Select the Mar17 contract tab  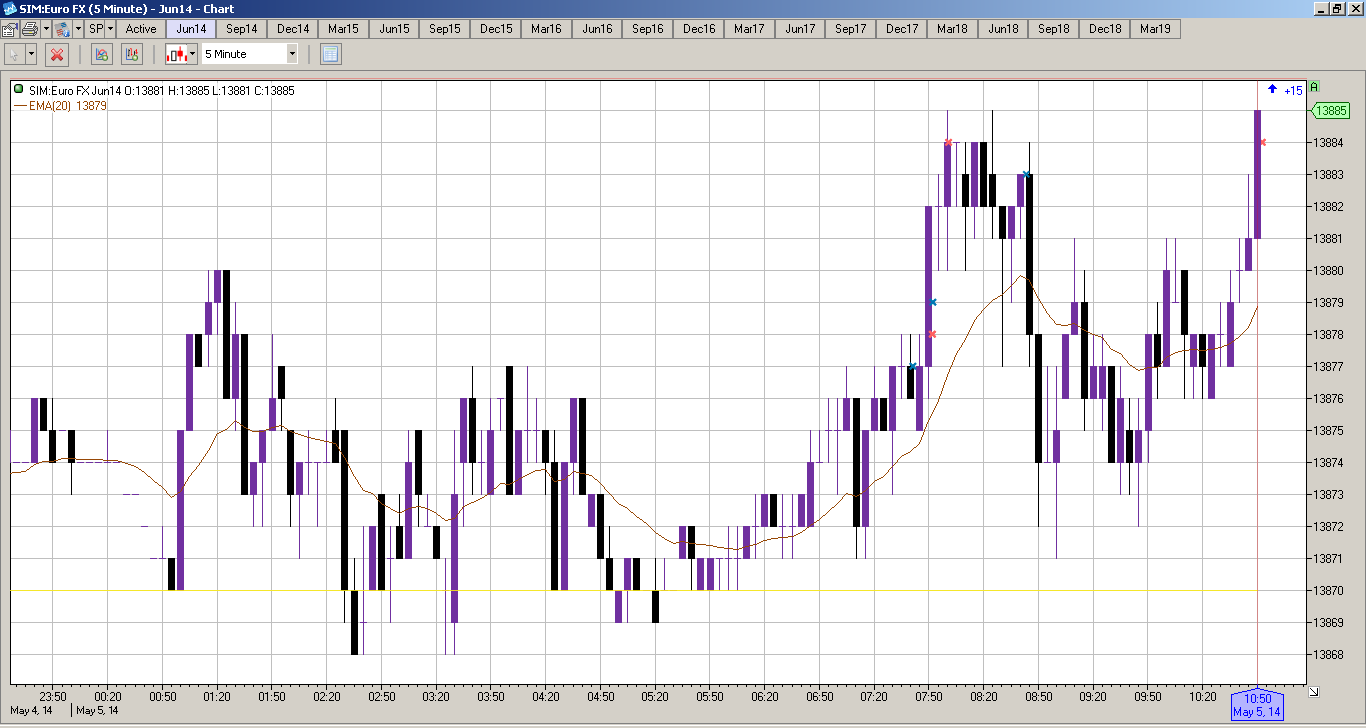pyautogui.click(x=749, y=29)
